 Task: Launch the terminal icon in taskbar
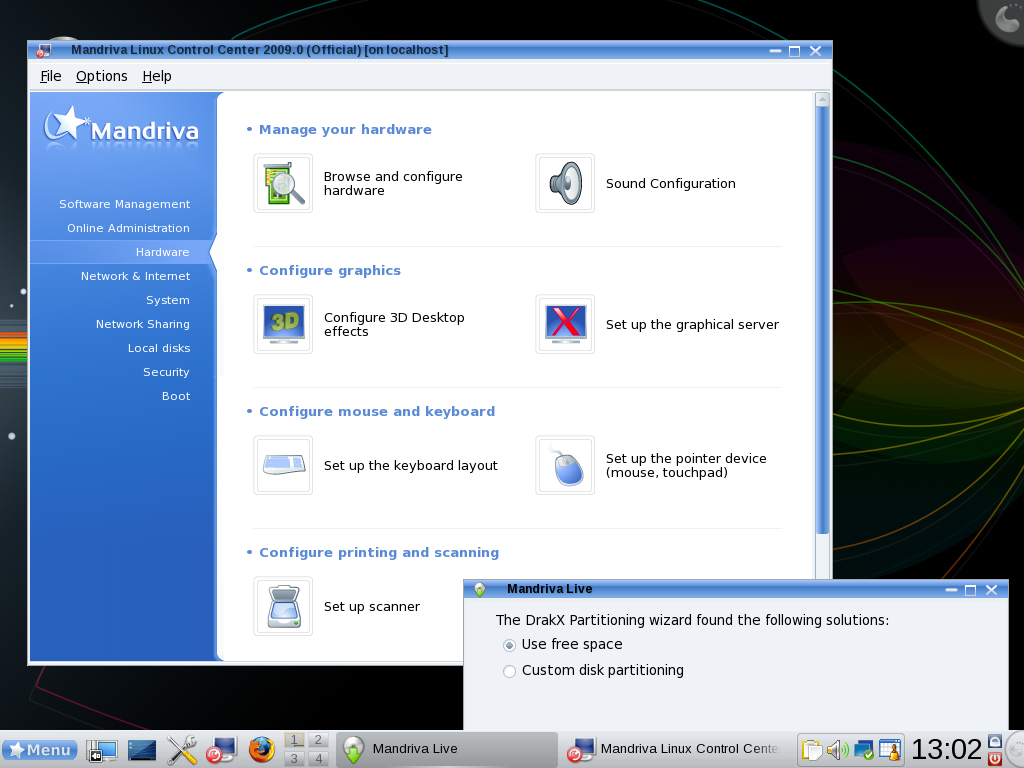pyautogui.click(x=142, y=750)
